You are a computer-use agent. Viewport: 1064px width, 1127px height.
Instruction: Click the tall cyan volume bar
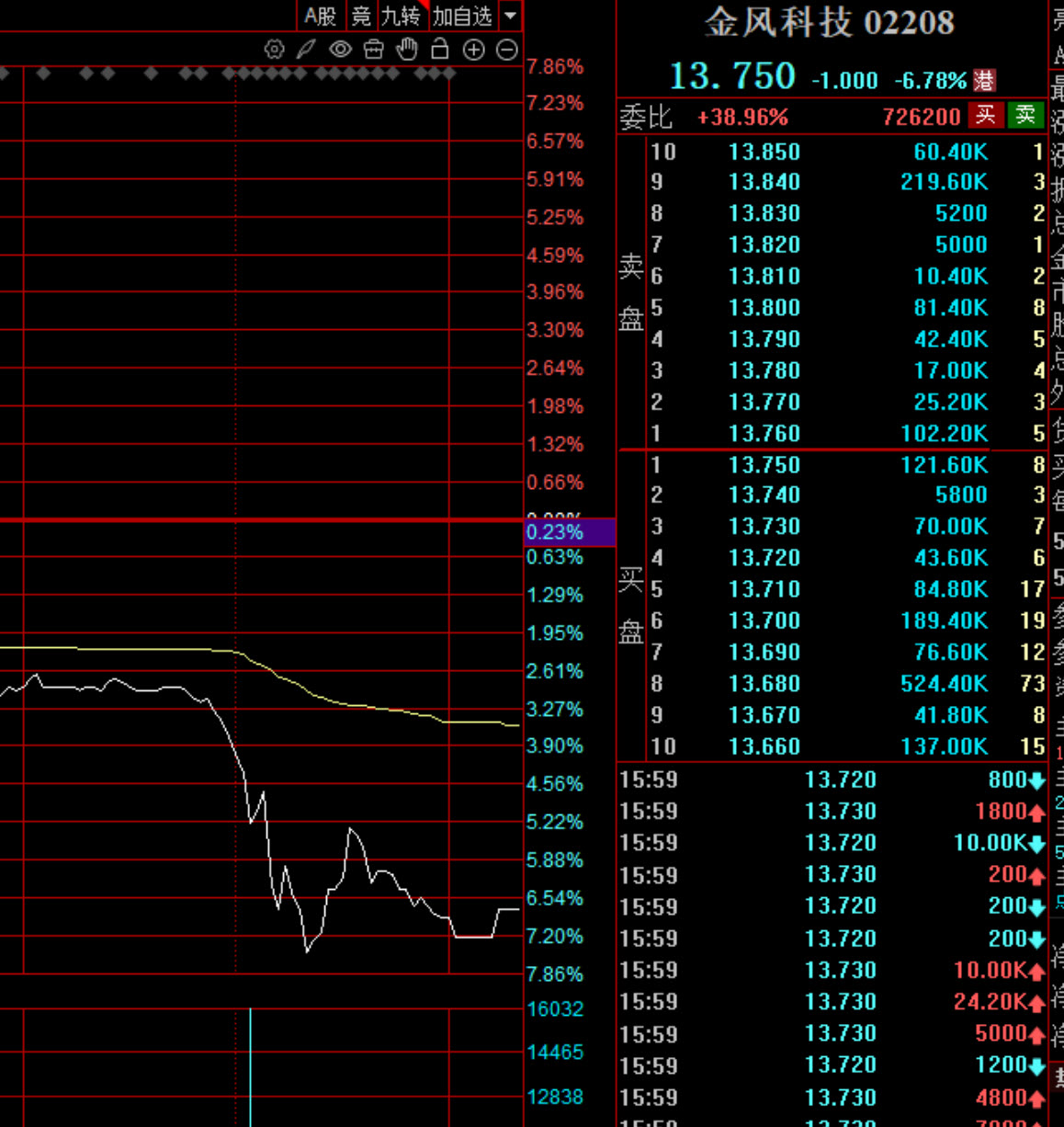(250, 1066)
